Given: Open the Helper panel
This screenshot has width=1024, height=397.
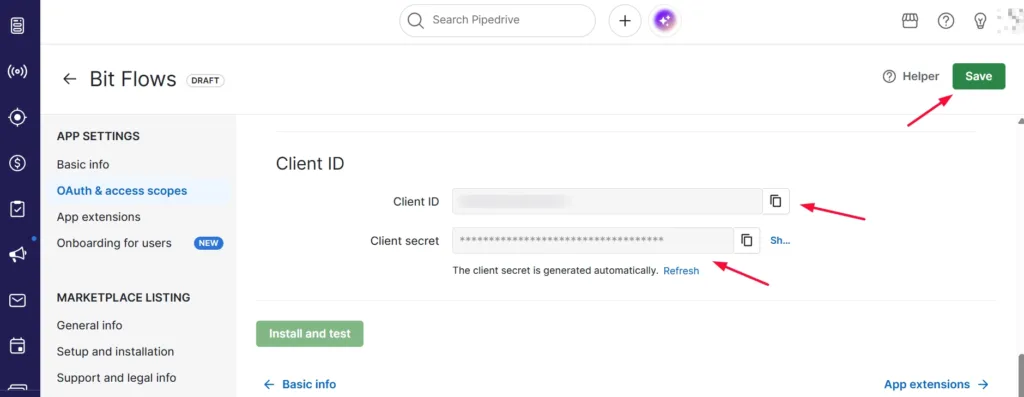Looking at the screenshot, I should coord(910,76).
